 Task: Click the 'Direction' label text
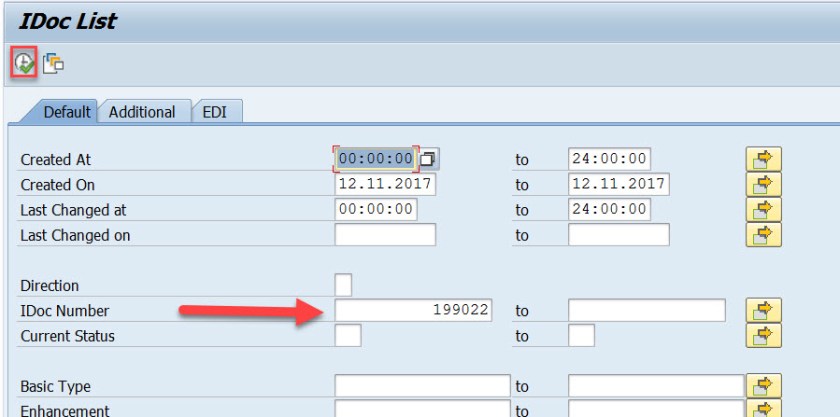click(49, 286)
